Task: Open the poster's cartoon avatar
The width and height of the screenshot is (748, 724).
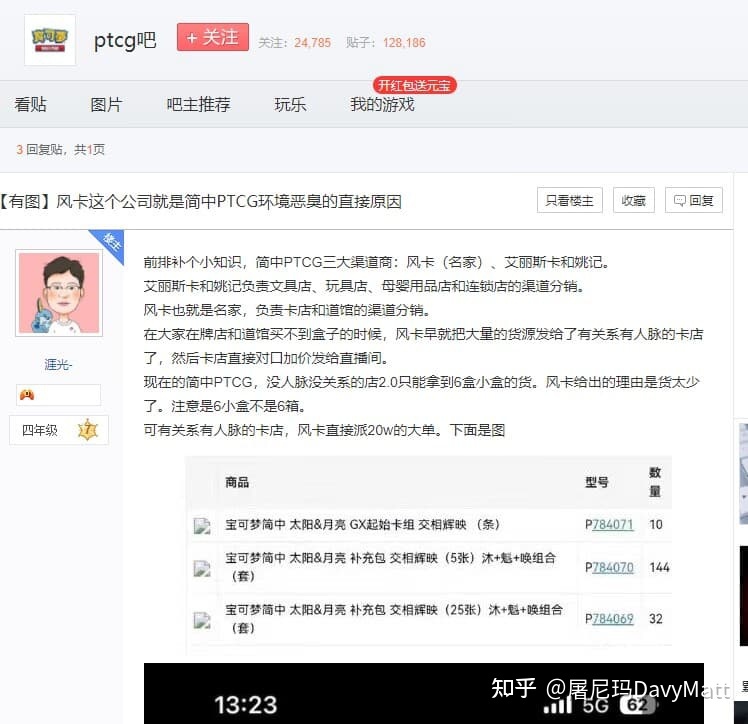Action: [x=59, y=293]
